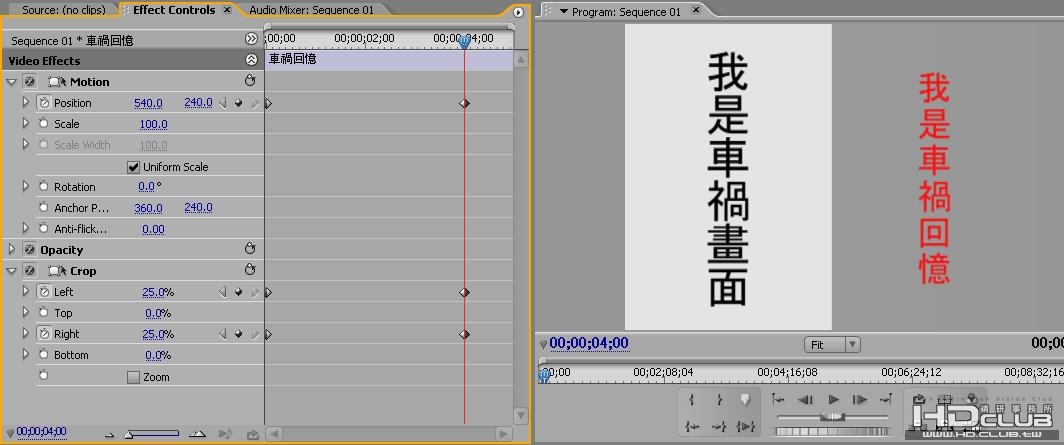Go to next Right crop keyframe

click(x=255, y=334)
